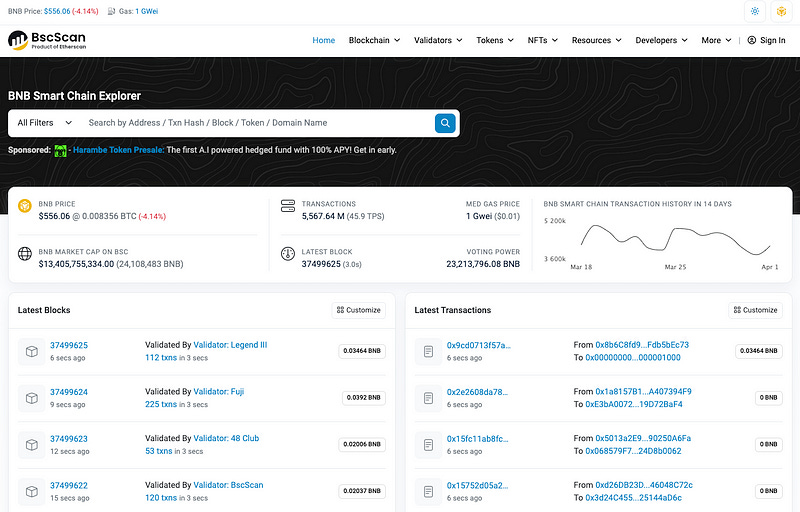The height and width of the screenshot is (512, 800).
Task: Expand the NFTs menu
Action: click(x=543, y=40)
